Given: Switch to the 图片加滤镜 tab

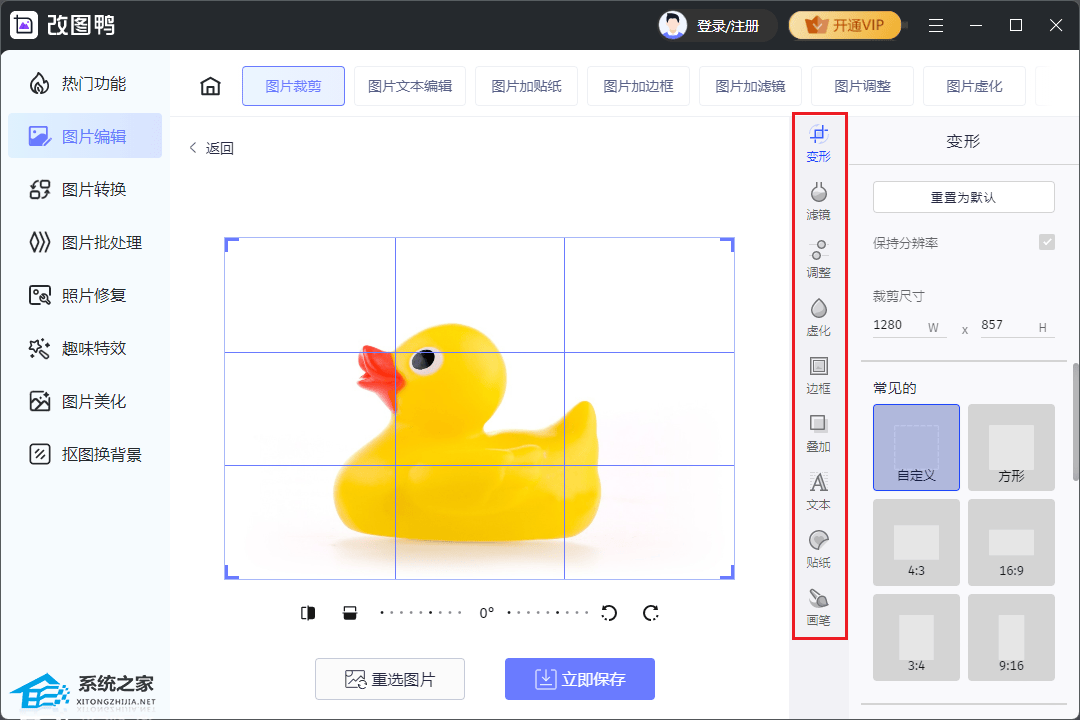Looking at the screenshot, I should click(x=750, y=86).
